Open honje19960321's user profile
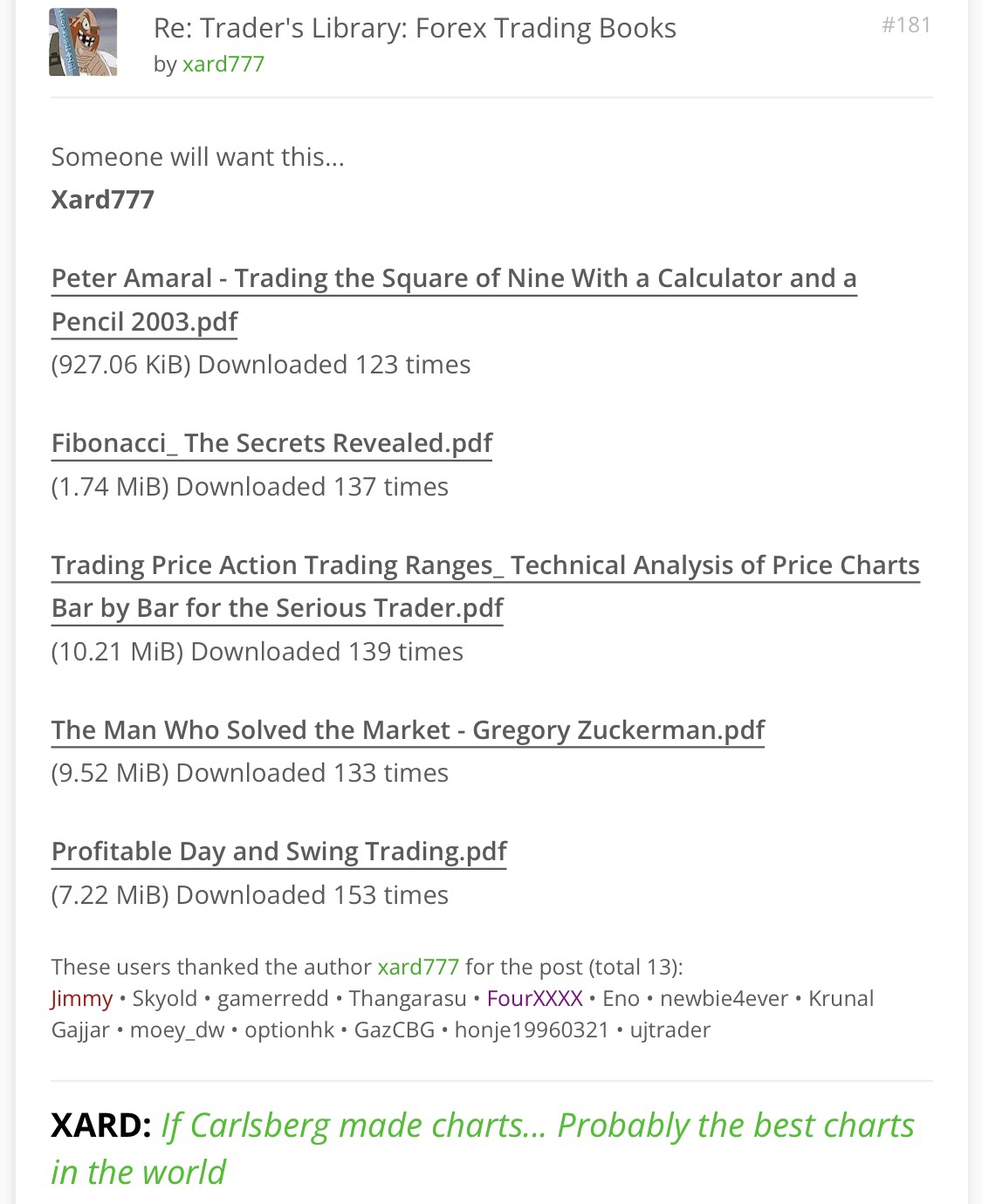 click(x=531, y=1030)
